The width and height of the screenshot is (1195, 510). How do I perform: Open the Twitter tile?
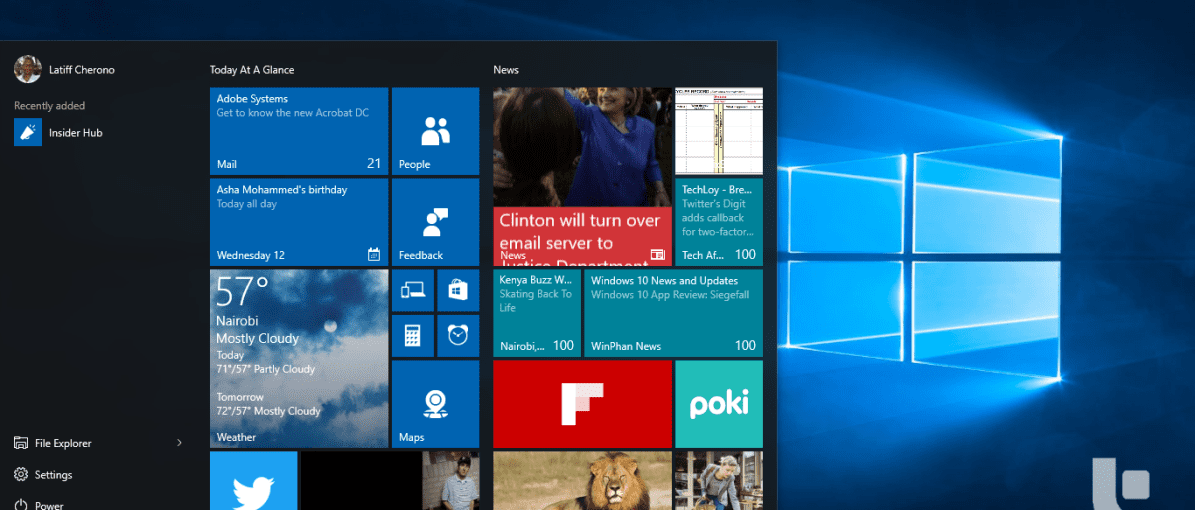[253, 481]
